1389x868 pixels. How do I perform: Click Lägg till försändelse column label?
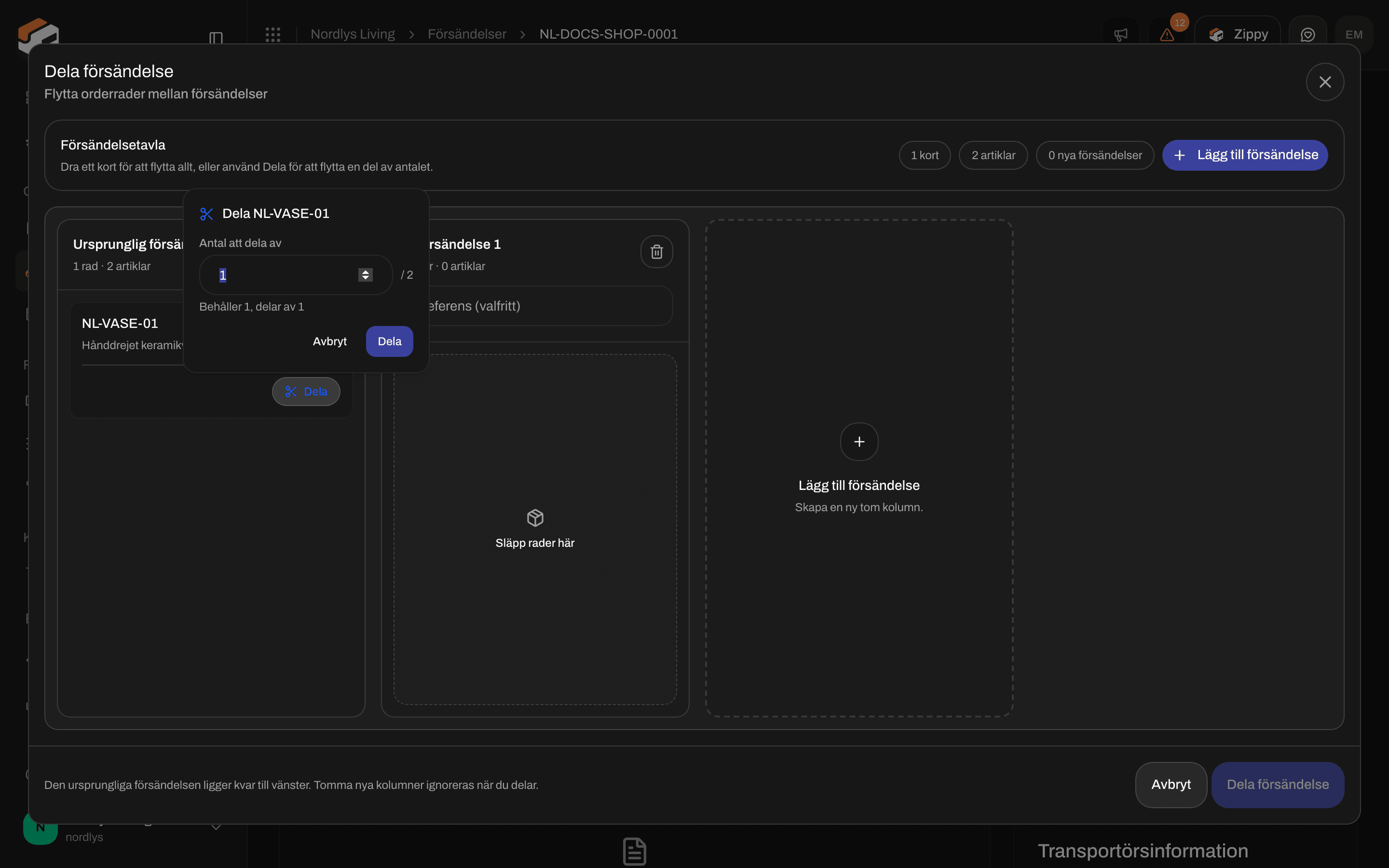[x=858, y=486]
